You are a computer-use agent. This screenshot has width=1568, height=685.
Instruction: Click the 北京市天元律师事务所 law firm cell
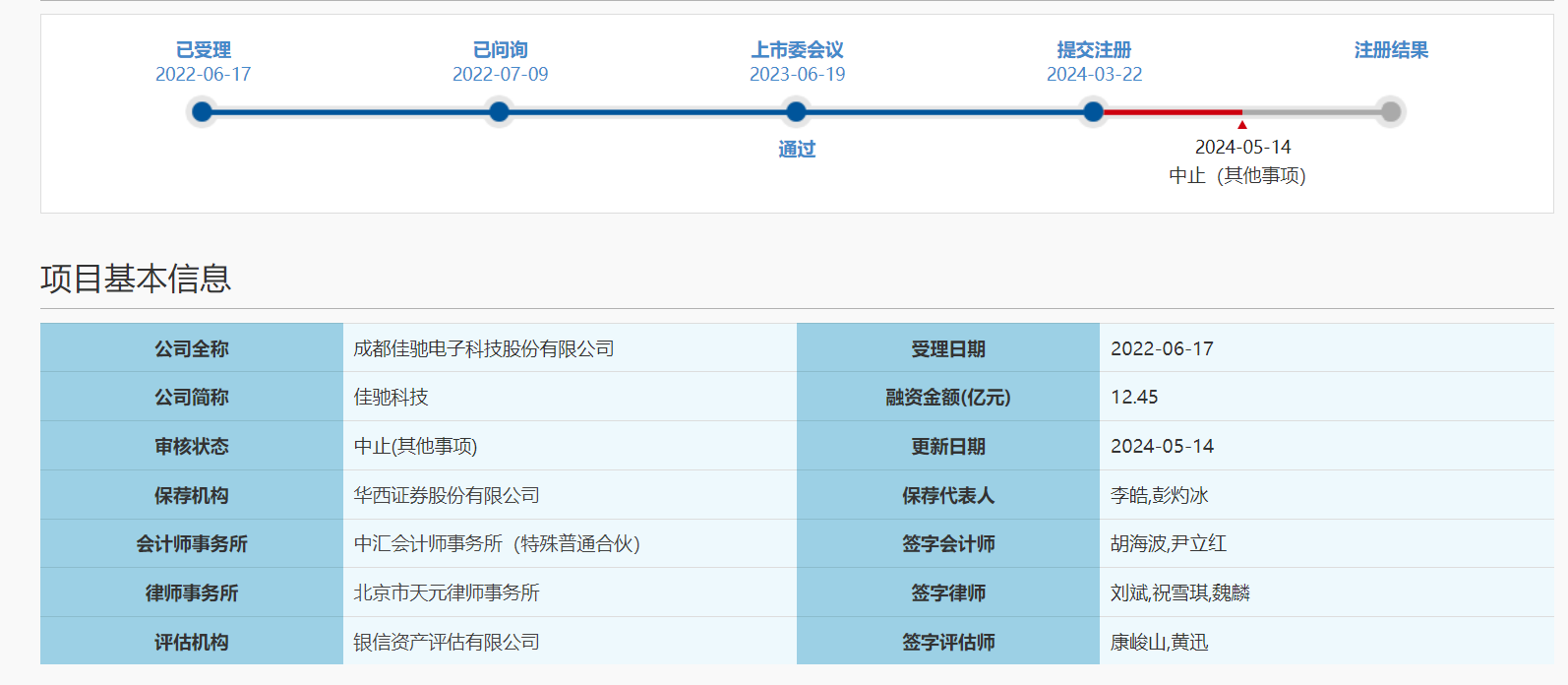click(447, 593)
